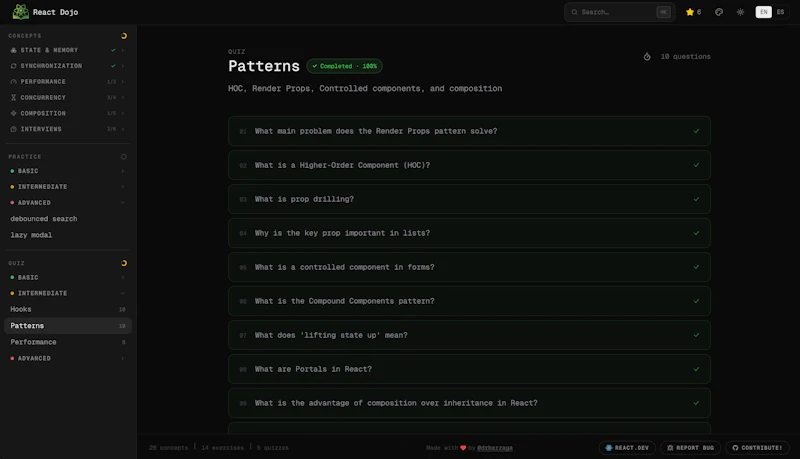The width and height of the screenshot is (800, 459).
Task: Expand State & Memory chevron
Action: point(123,50)
